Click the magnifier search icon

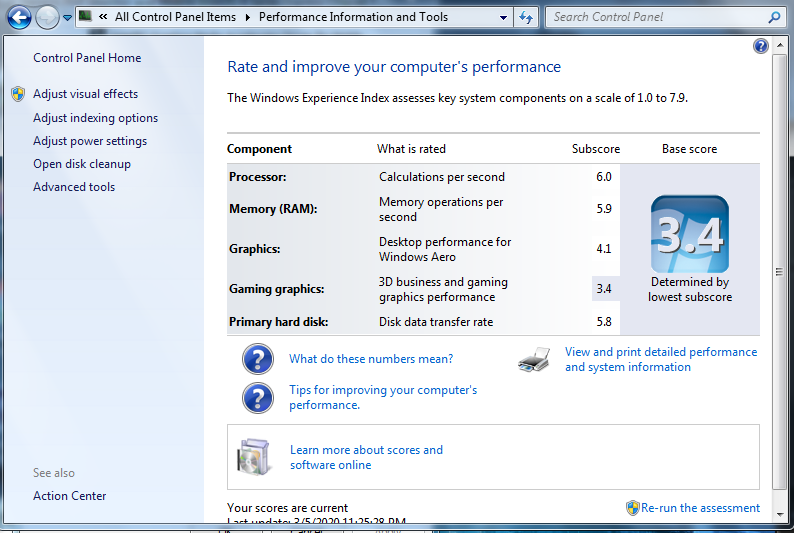(774, 17)
